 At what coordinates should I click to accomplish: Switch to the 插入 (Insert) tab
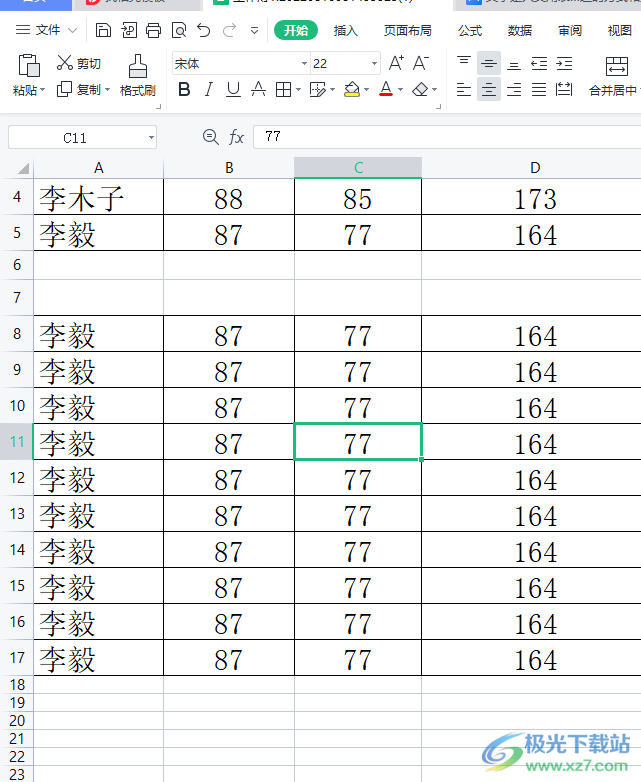[346, 30]
